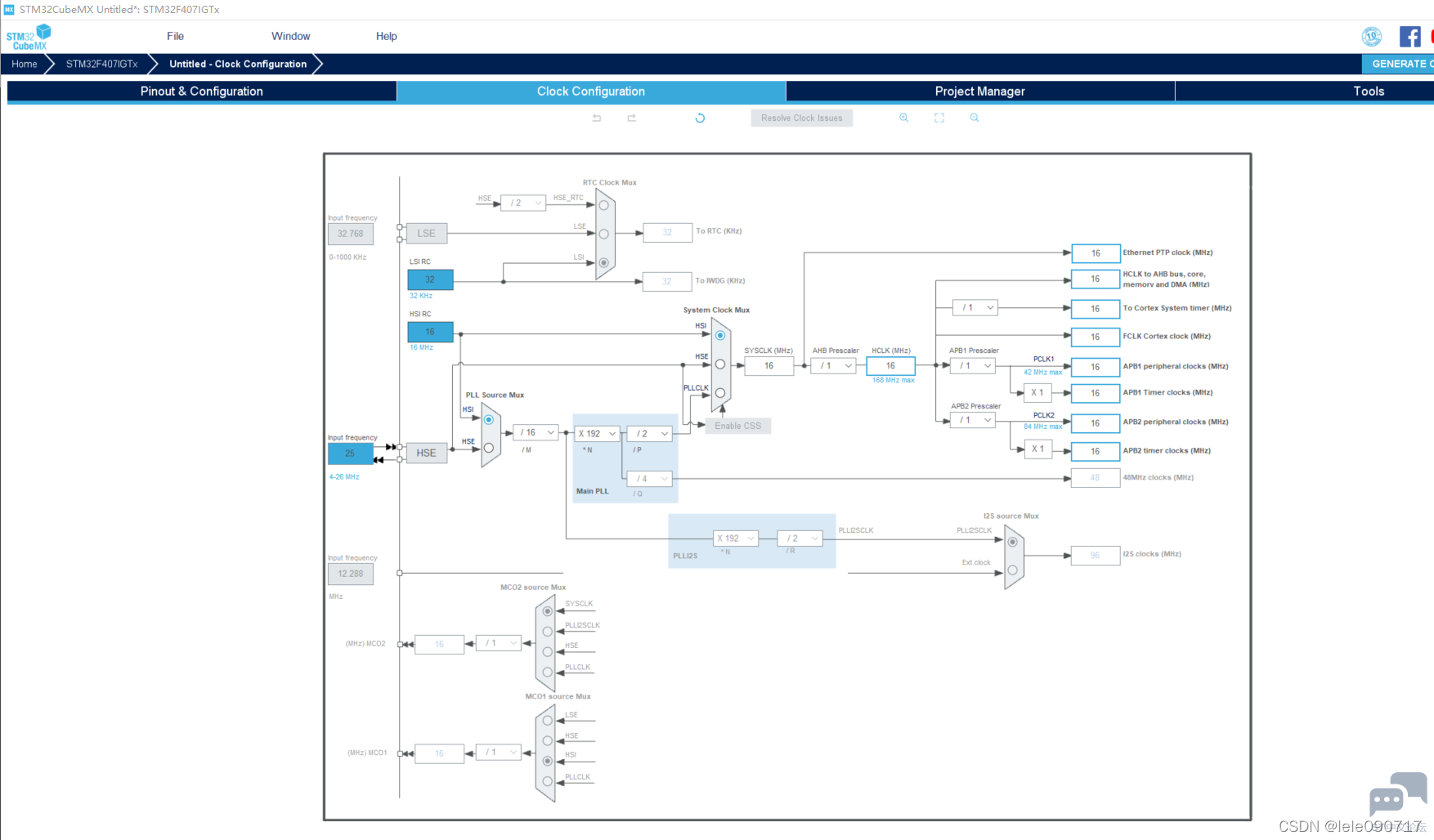Open the Main PLL /P divider dropdown
1434x840 pixels.
(x=650, y=434)
